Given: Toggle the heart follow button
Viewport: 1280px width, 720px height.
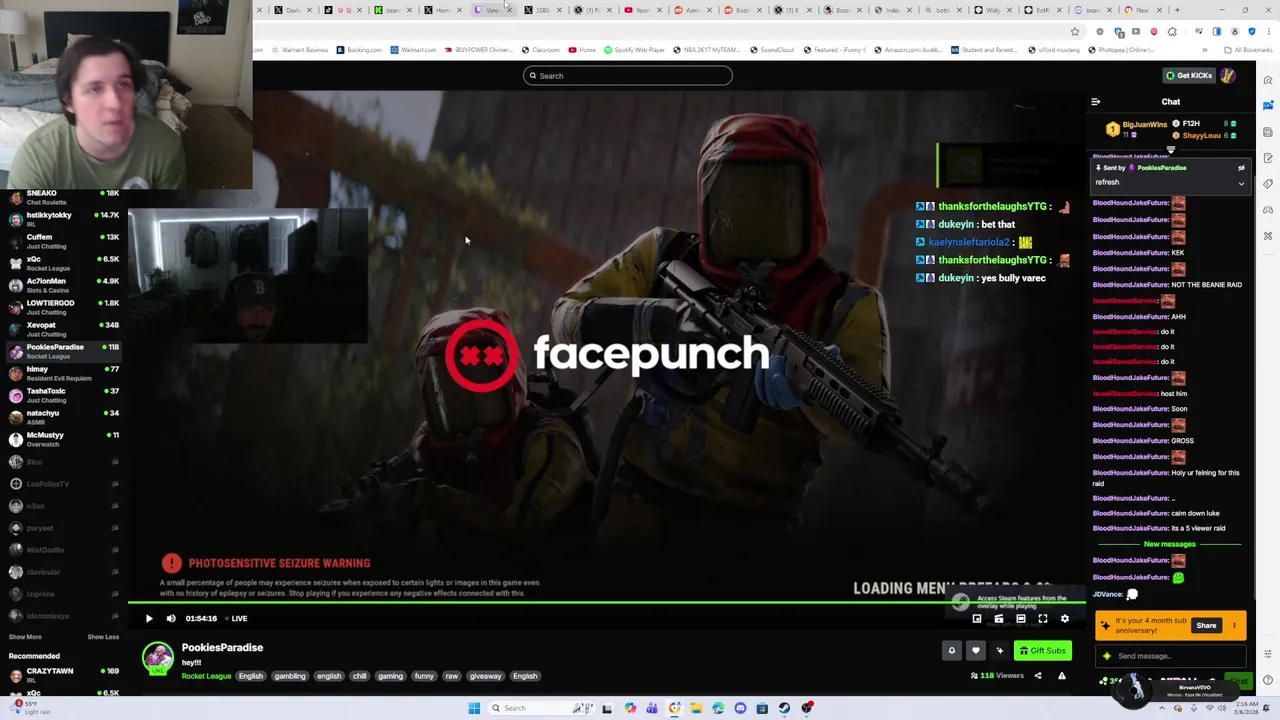Looking at the screenshot, I should [x=976, y=651].
